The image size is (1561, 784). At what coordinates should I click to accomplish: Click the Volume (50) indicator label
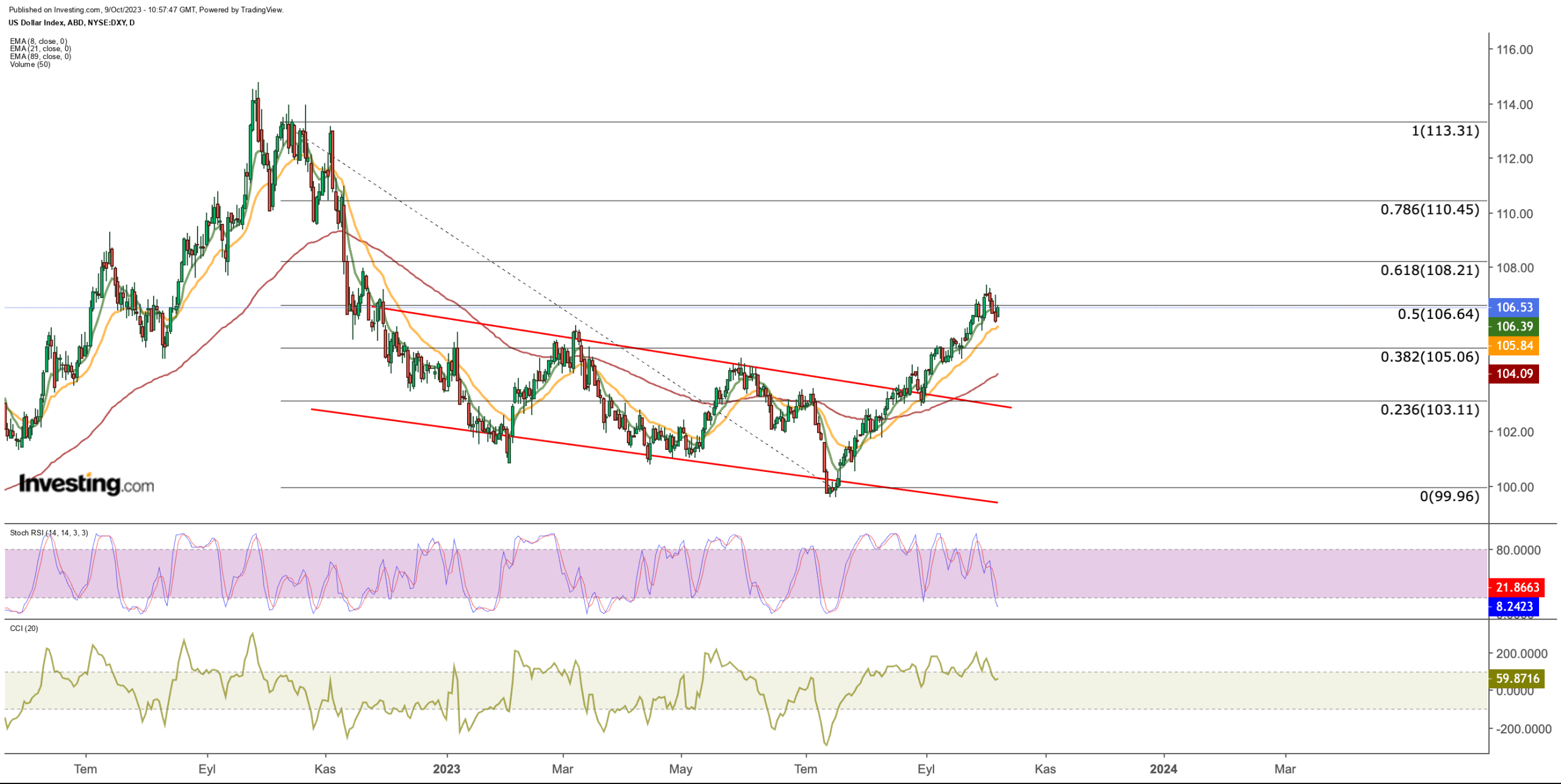[30, 65]
